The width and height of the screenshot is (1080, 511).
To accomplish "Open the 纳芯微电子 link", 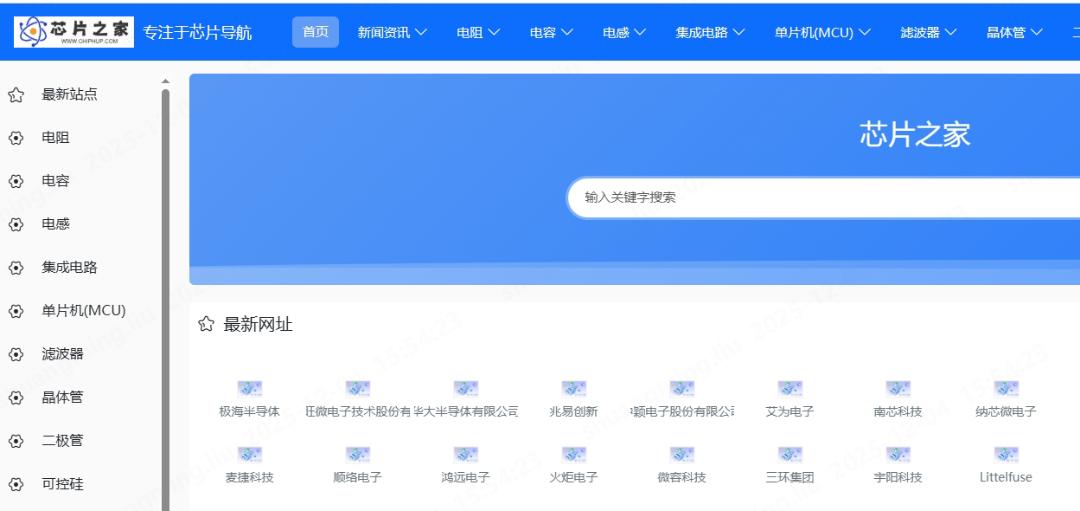I will pos(1005,411).
